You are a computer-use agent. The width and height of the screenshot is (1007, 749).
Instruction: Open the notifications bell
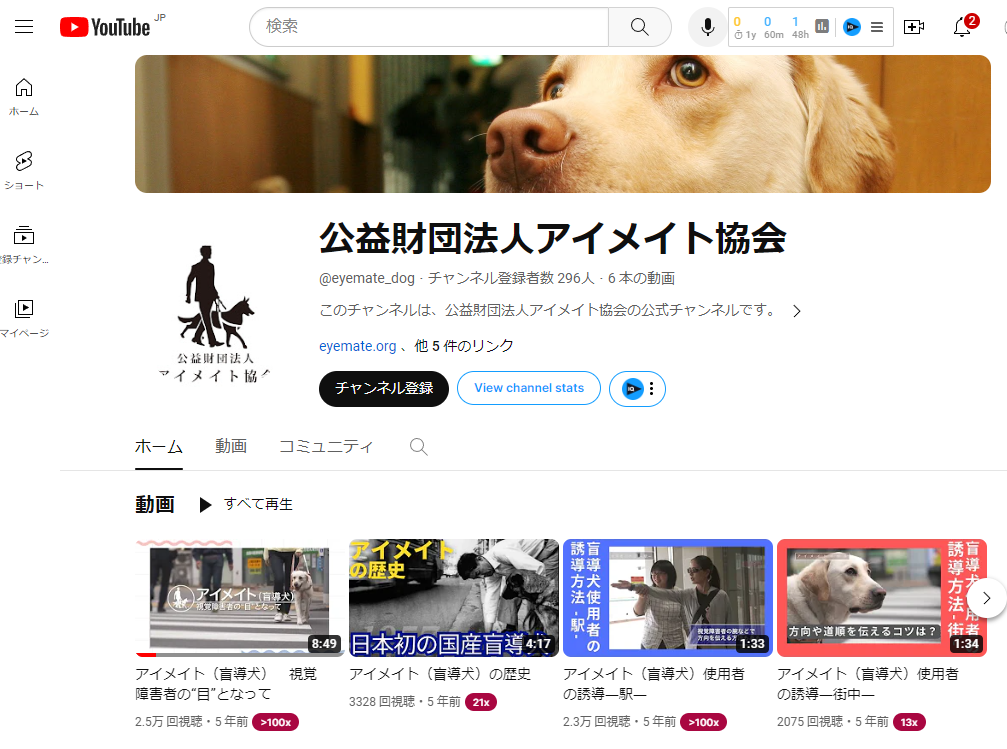(x=962, y=27)
